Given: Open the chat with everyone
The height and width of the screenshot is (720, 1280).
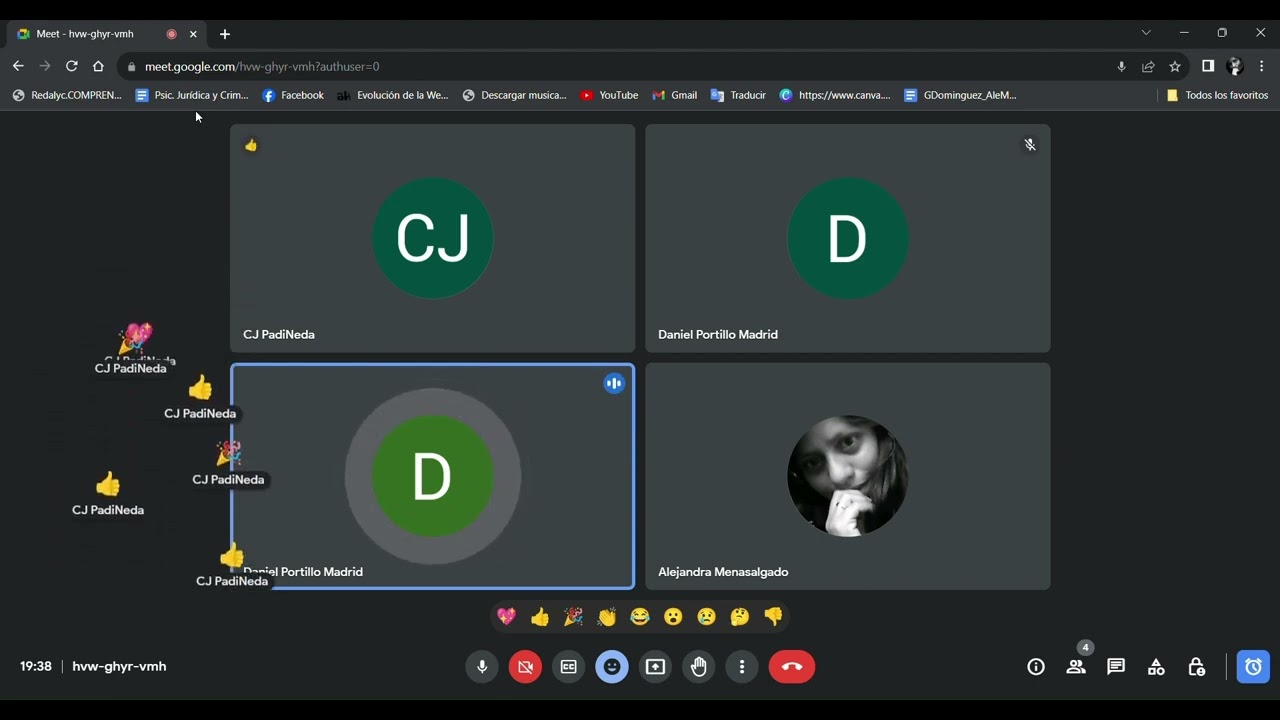Looking at the screenshot, I should click(1116, 667).
